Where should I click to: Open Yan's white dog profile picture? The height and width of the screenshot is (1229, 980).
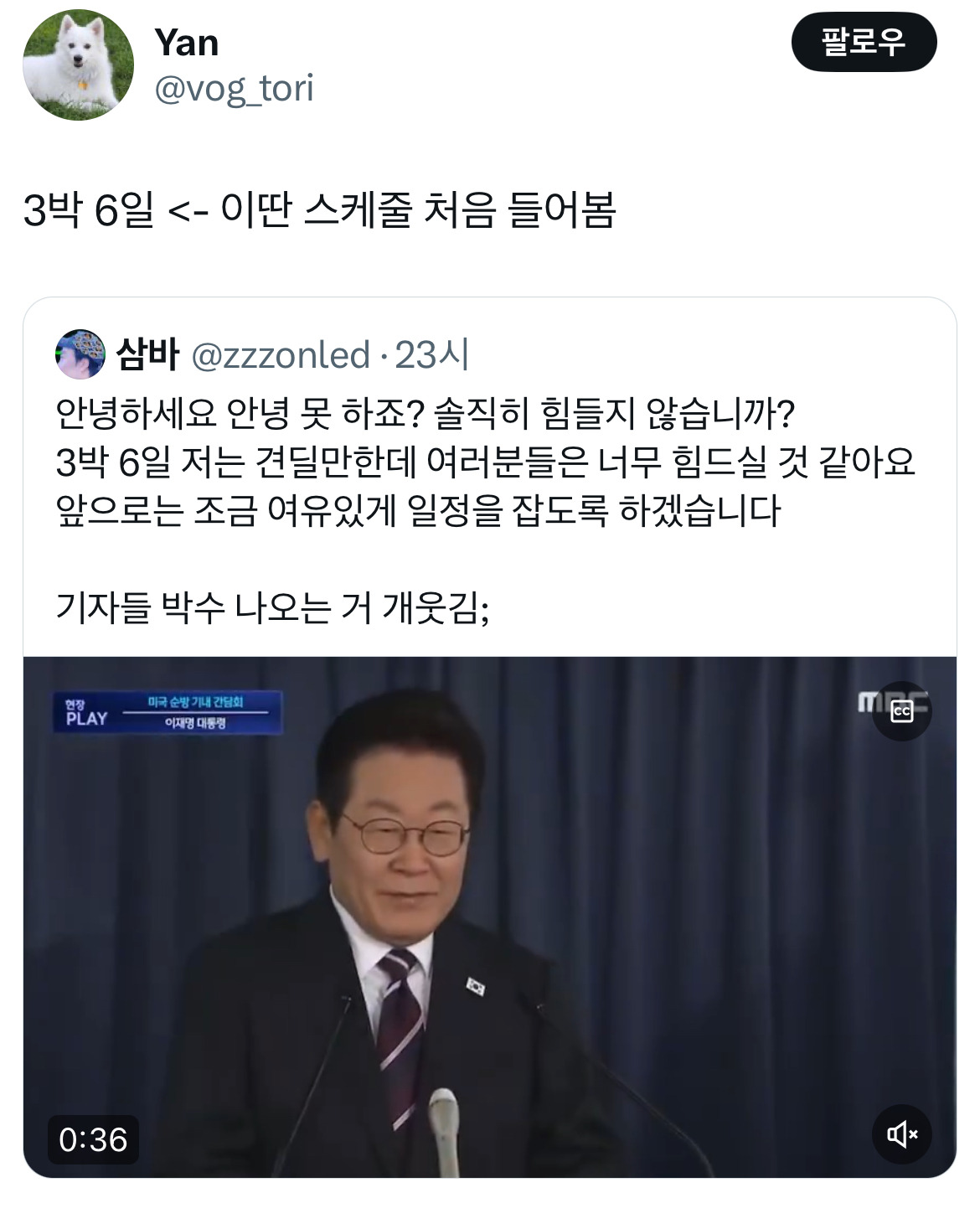(x=78, y=65)
